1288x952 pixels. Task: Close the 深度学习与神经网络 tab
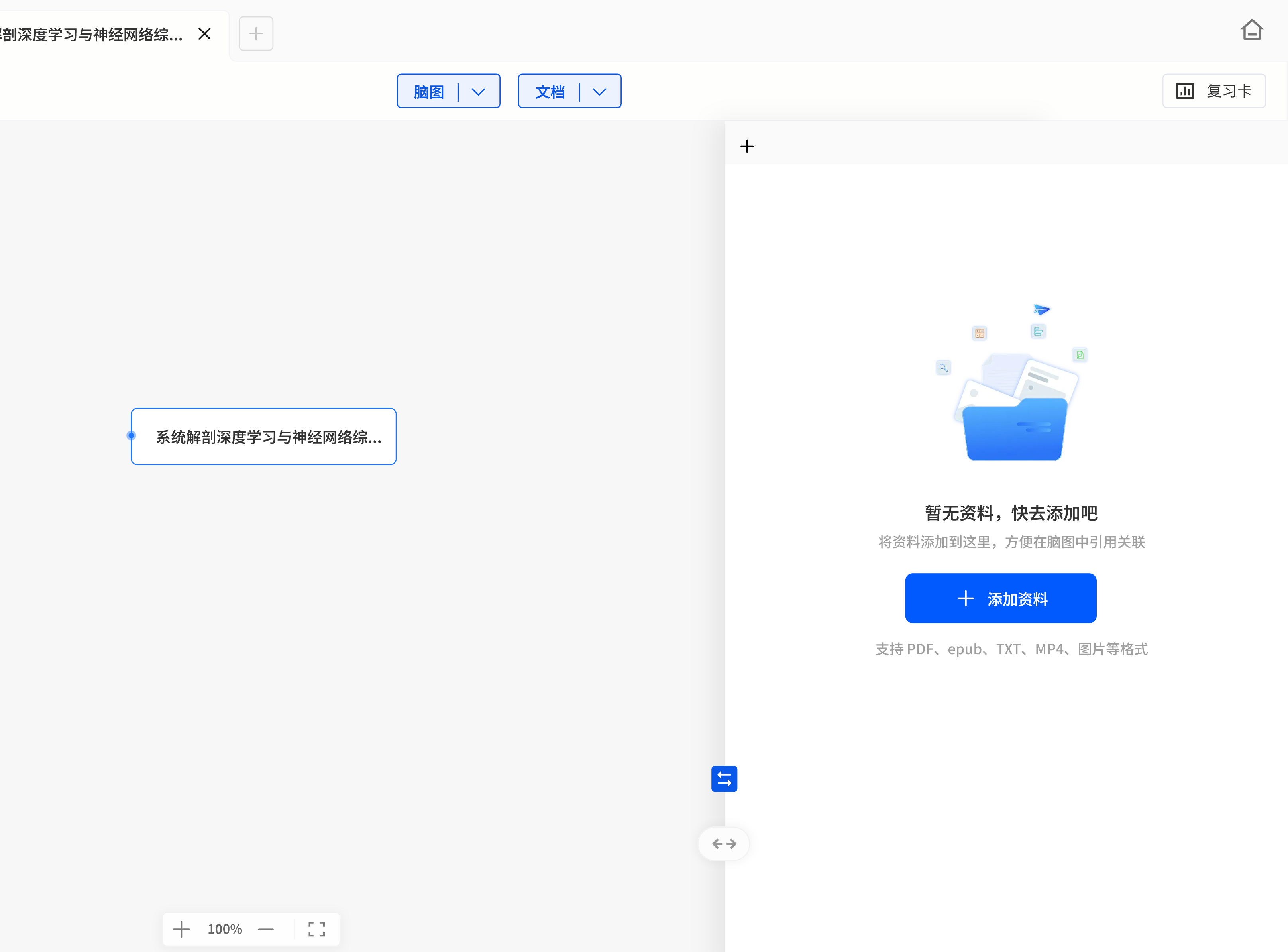pyautogui.click(x=204, y=34)
